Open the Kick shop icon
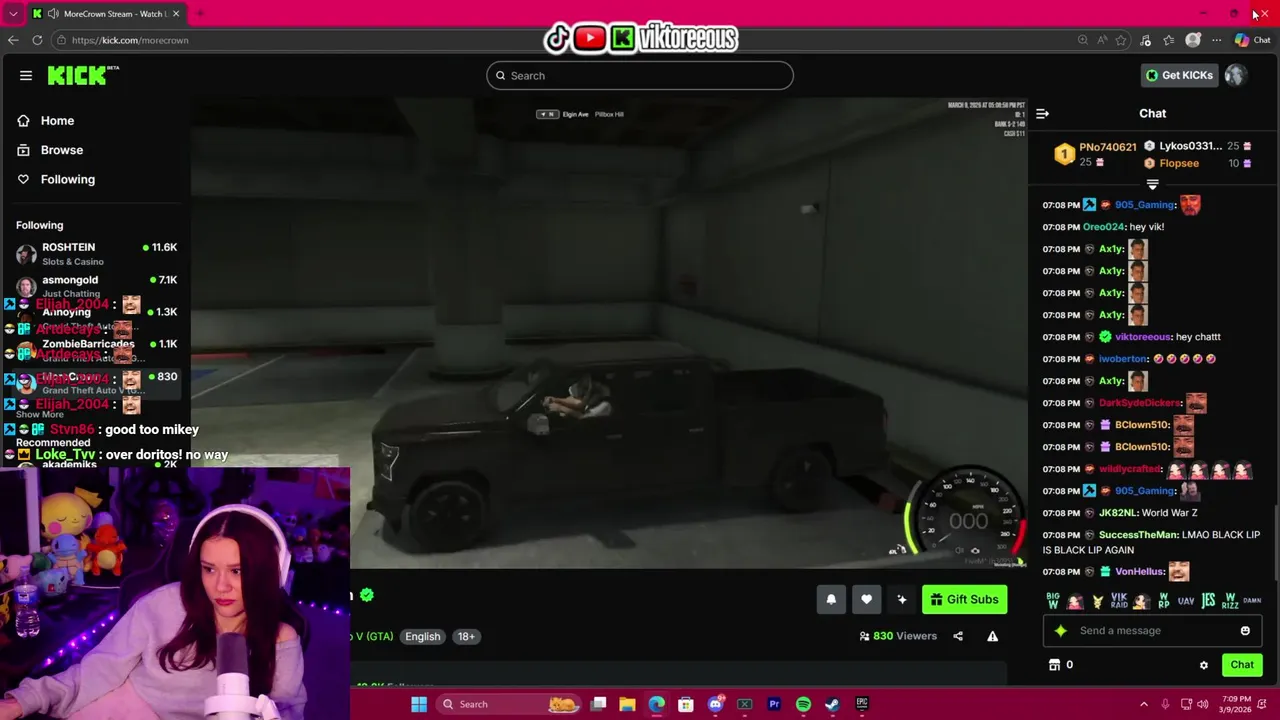 (x=1054, y=665)
